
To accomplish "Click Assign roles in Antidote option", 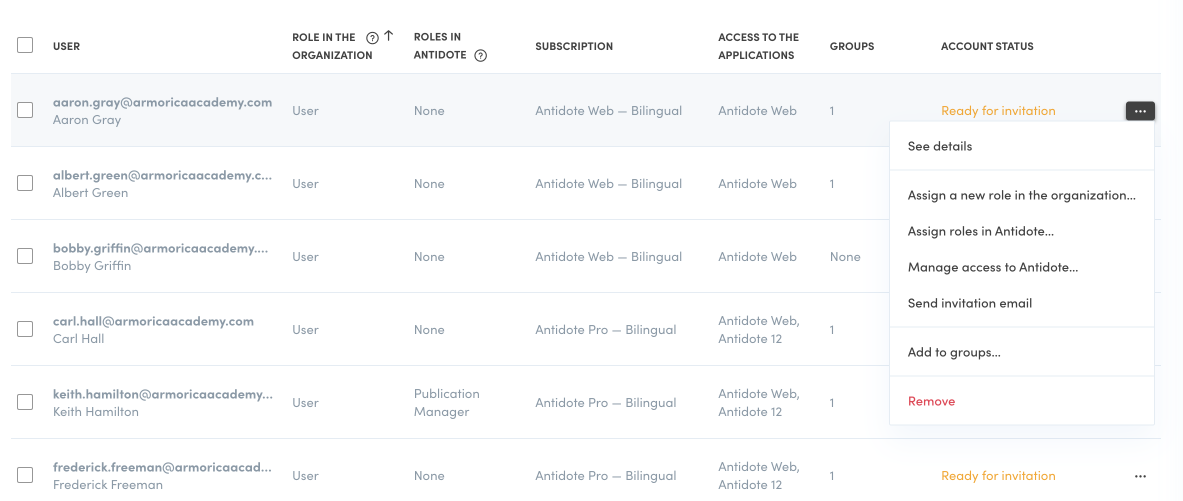I will click(x=980, y=231).
